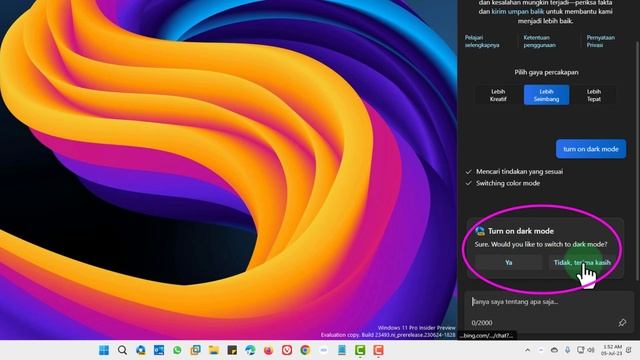This screenshot has width=640, height=360.
Task: Launch Microsoft Edge from the taskbar
Action: pyautogui.click(x=250, y=350)
